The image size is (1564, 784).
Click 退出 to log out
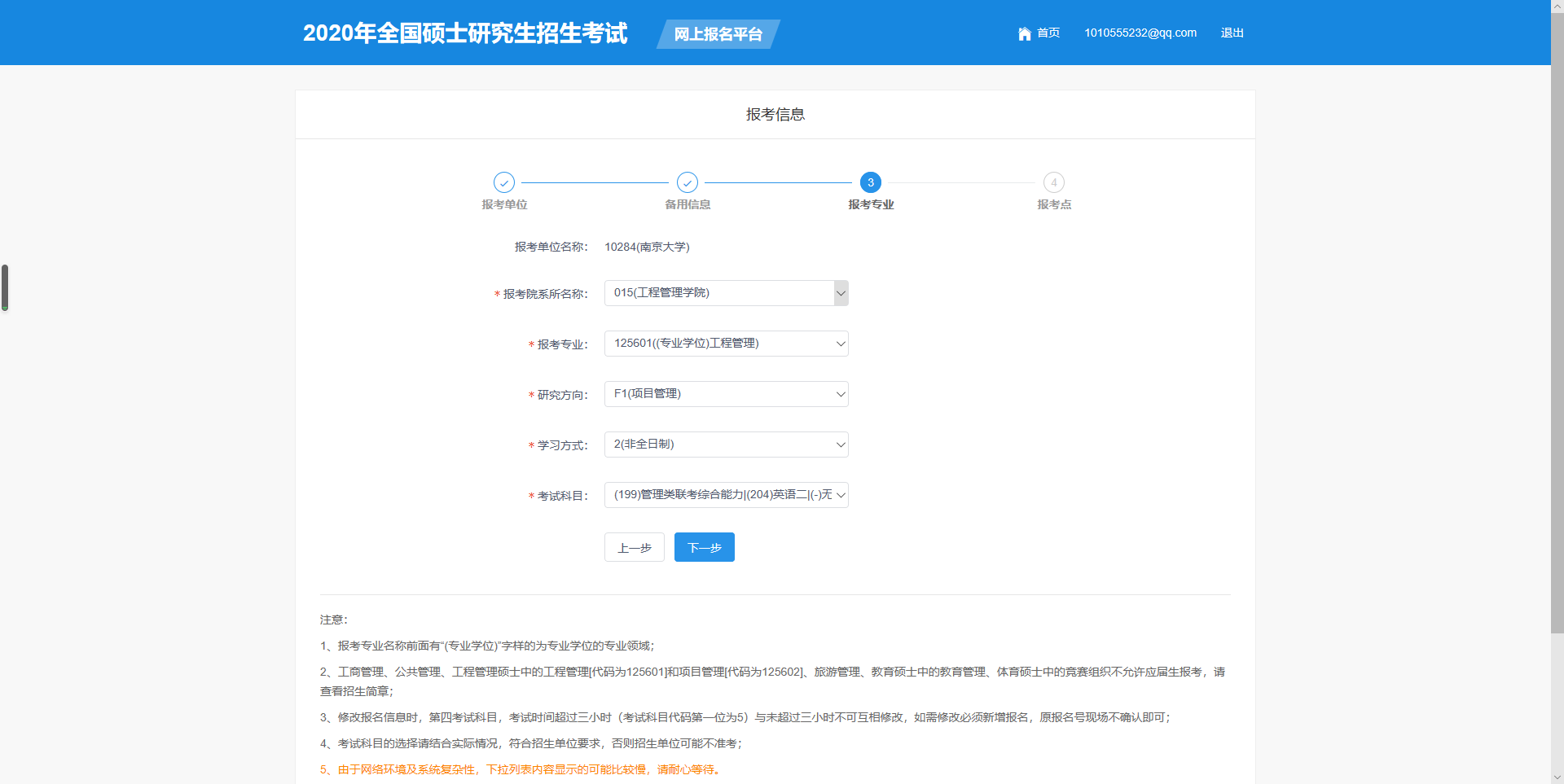pos(1232,33)
